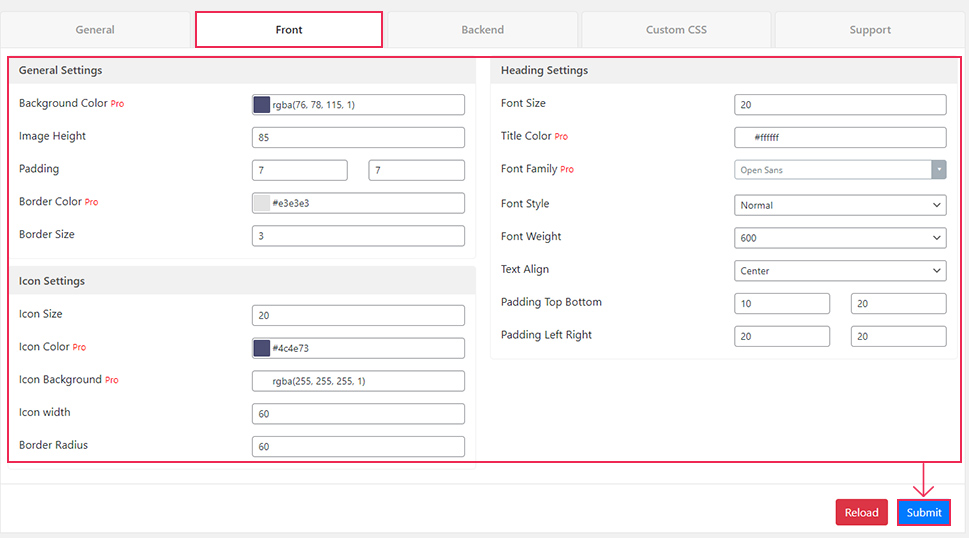Click the Submit button
Viewport: 969px width, 538px height.
[924, 512]
